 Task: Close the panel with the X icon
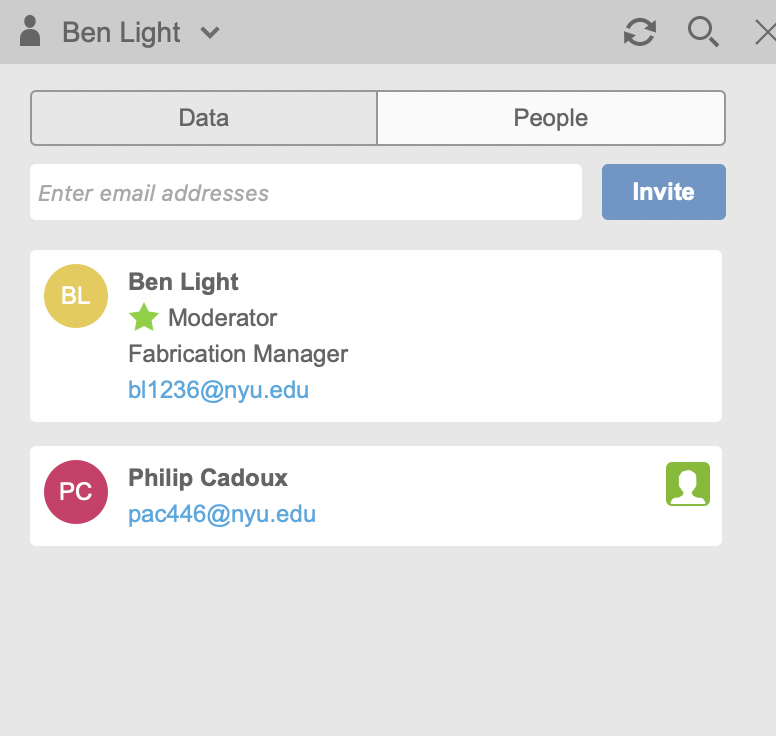(x=765, y=32)
